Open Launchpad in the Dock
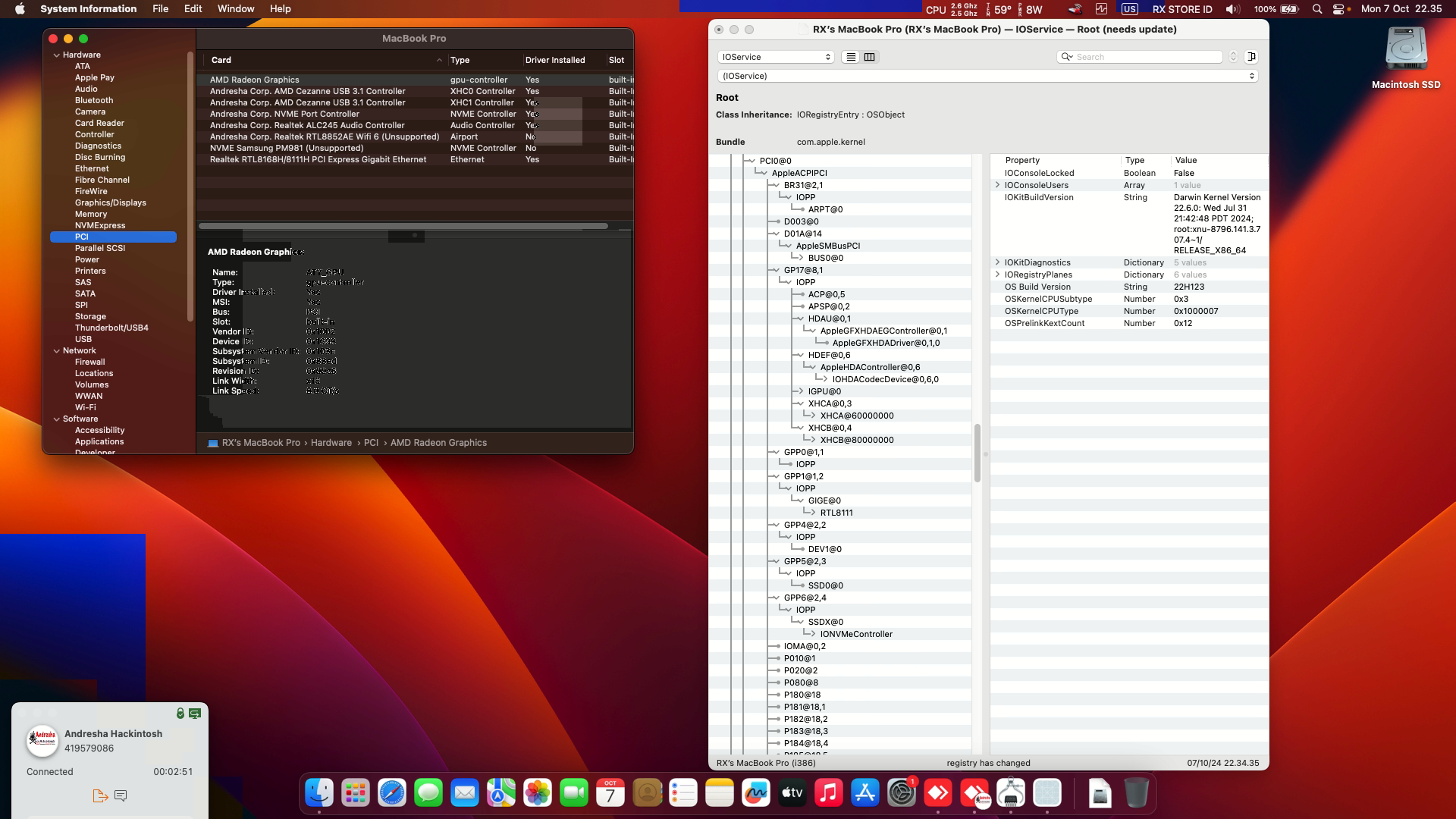The width and height of the screenshot is (1456, 819). [356, 793]
